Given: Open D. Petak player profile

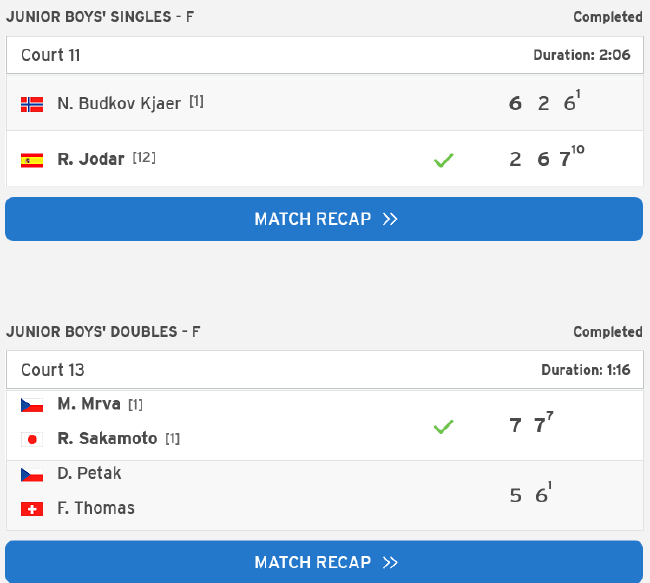Looking at the screenshot, I should coord(90,474).
